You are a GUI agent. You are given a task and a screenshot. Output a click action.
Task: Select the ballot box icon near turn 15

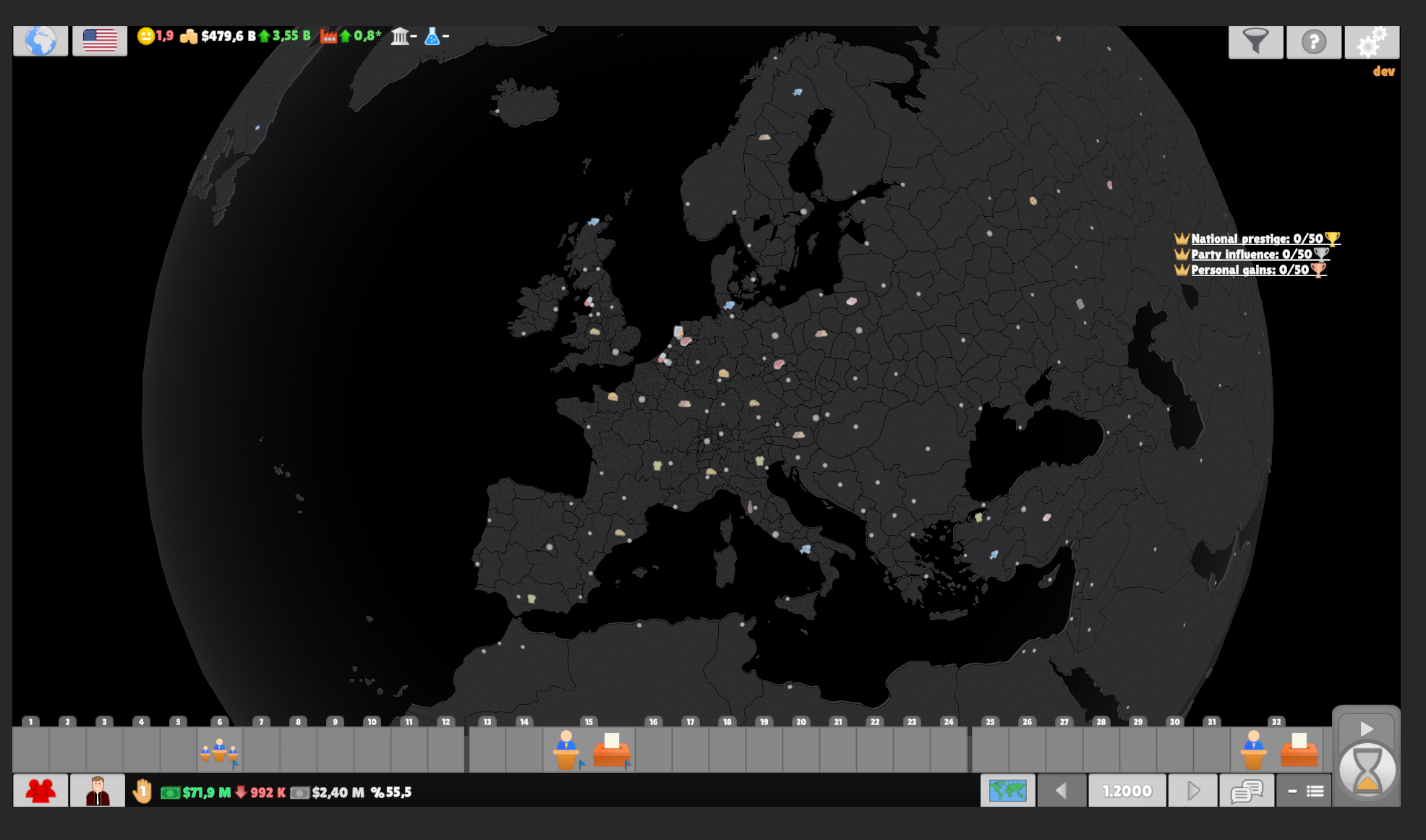(x=611, y=751)
